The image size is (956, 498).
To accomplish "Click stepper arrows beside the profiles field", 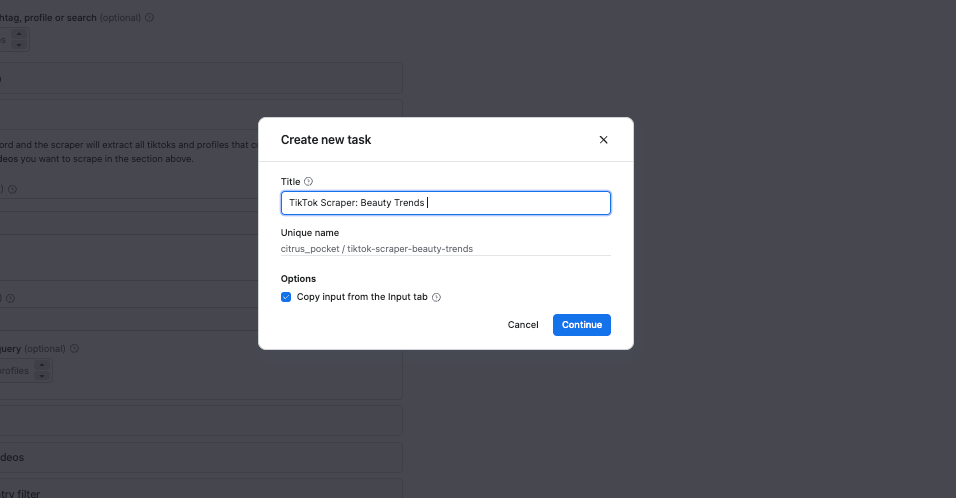I will (x=41, y=371).
